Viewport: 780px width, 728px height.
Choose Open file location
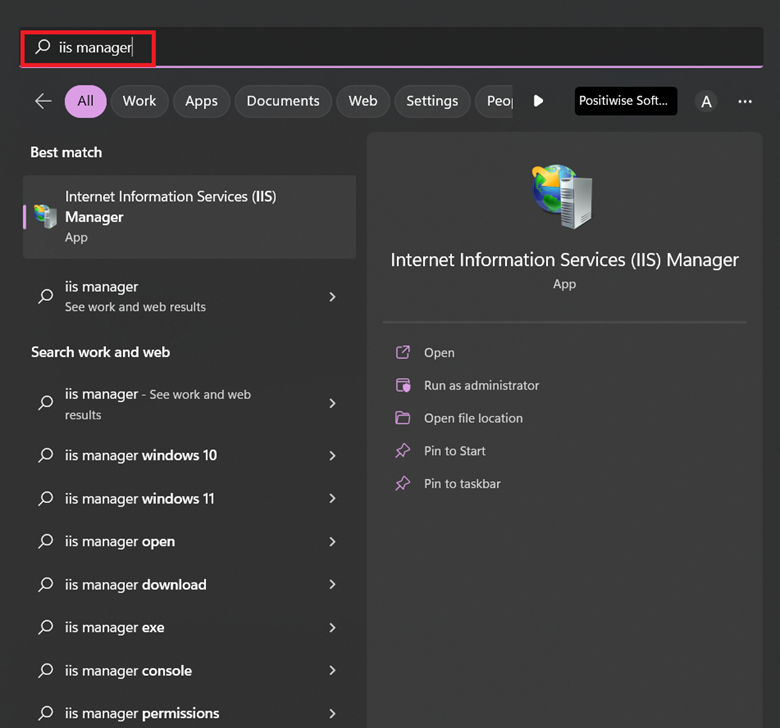pos(473,418)
